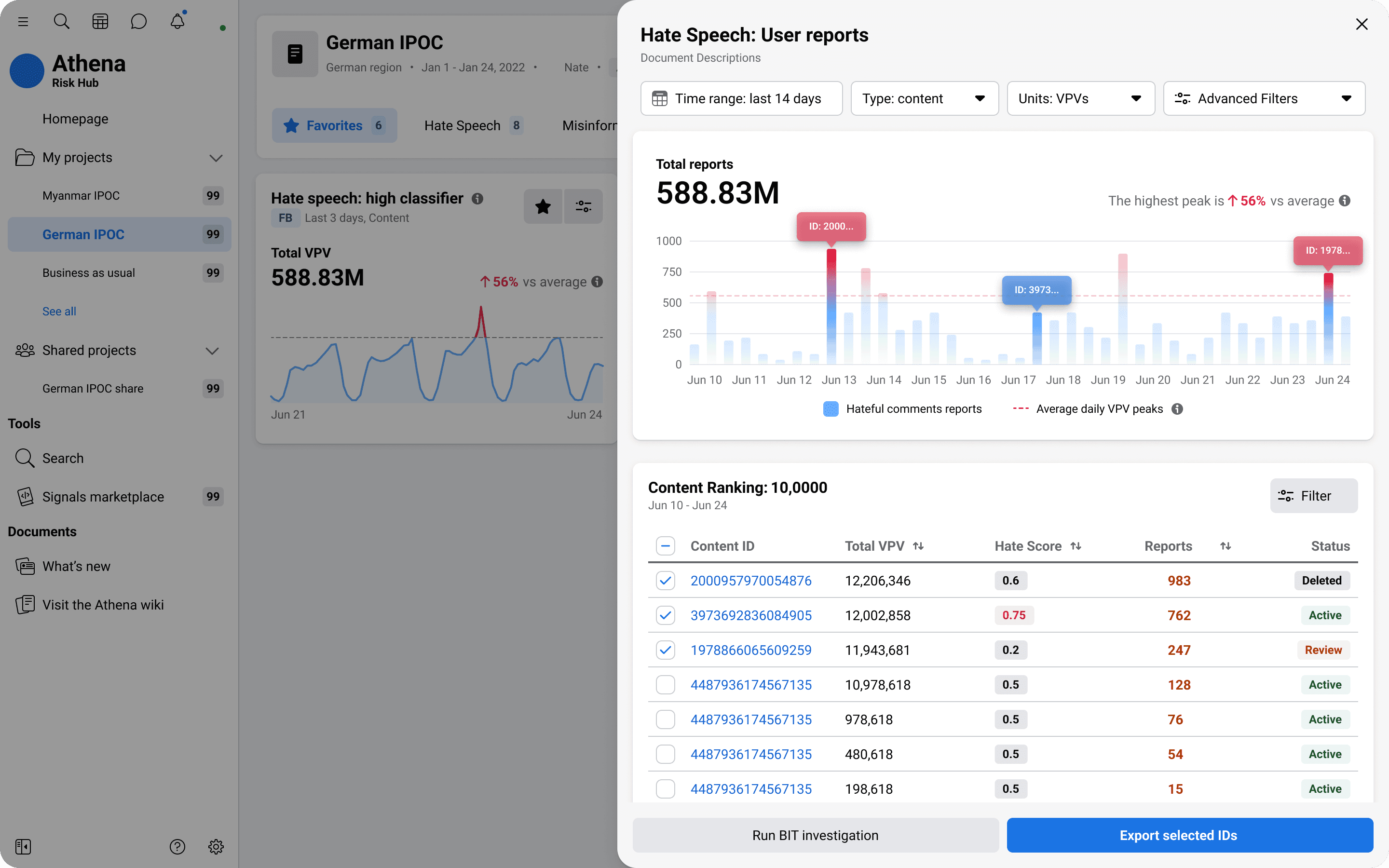1389x868 pixels.
Task: Select Myanmar IPOC project in sidebar
Action: click(81, 196)
